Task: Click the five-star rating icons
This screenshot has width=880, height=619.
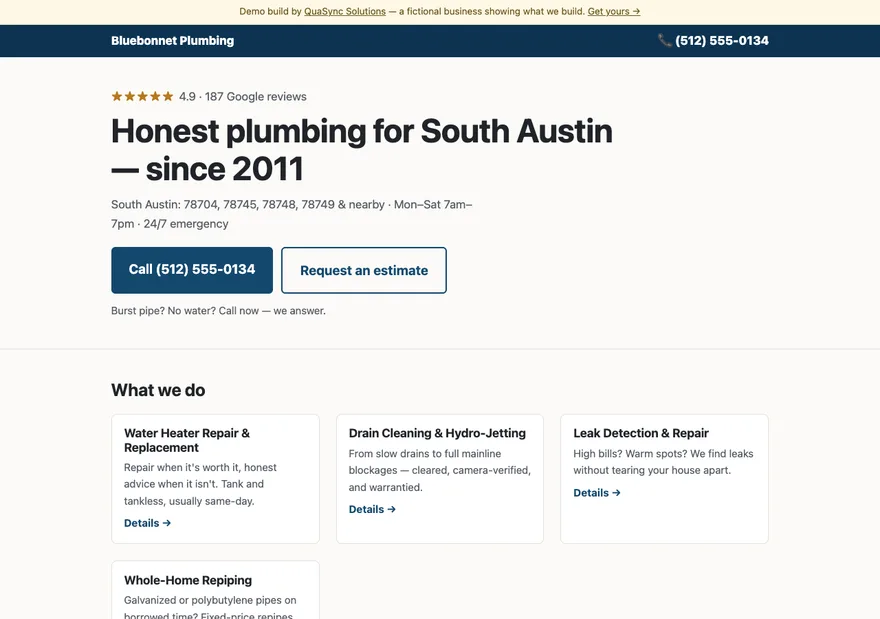Action: click(143, 97)
